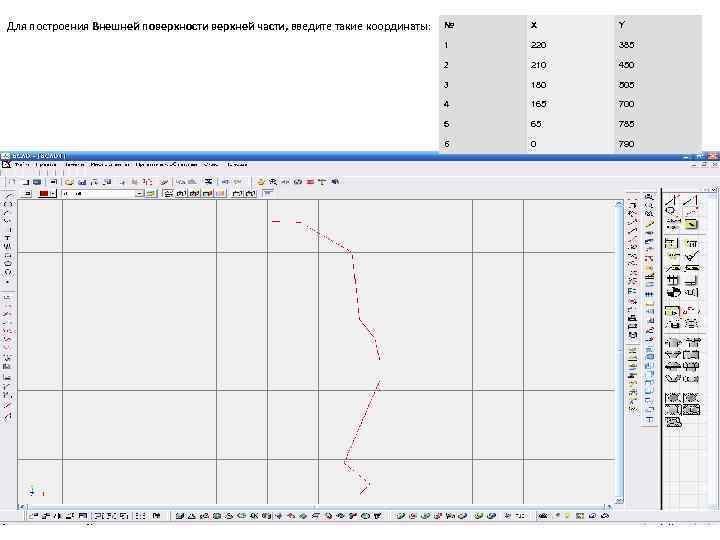Click the Save disk icon in top toolbar
Viewport: 720px width, 540px height.
click(x=82, y=182)
